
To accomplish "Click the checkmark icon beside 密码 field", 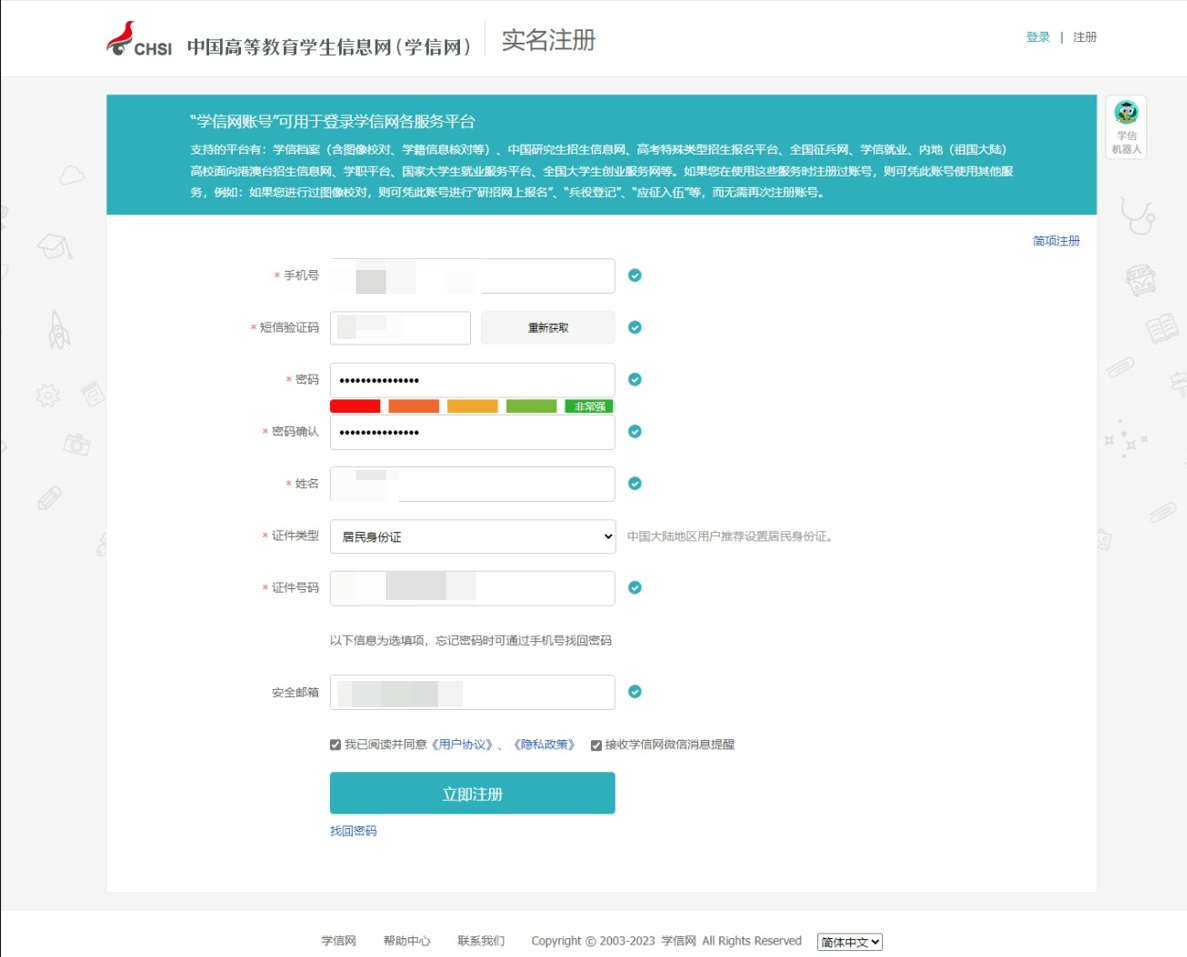I will [634, 379].
